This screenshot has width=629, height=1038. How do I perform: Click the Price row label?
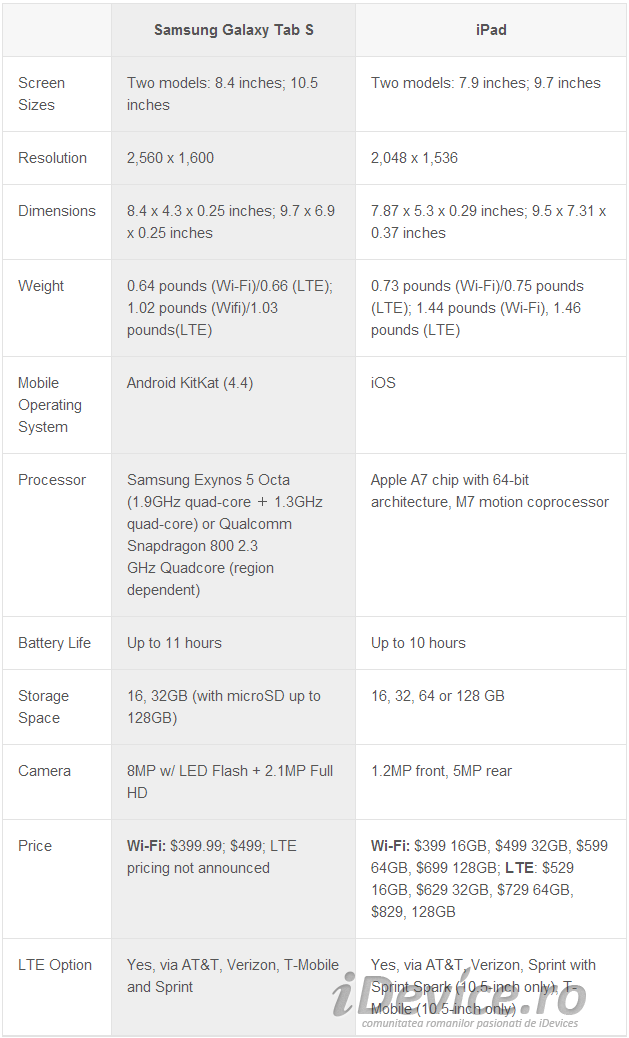click(35, 845)
